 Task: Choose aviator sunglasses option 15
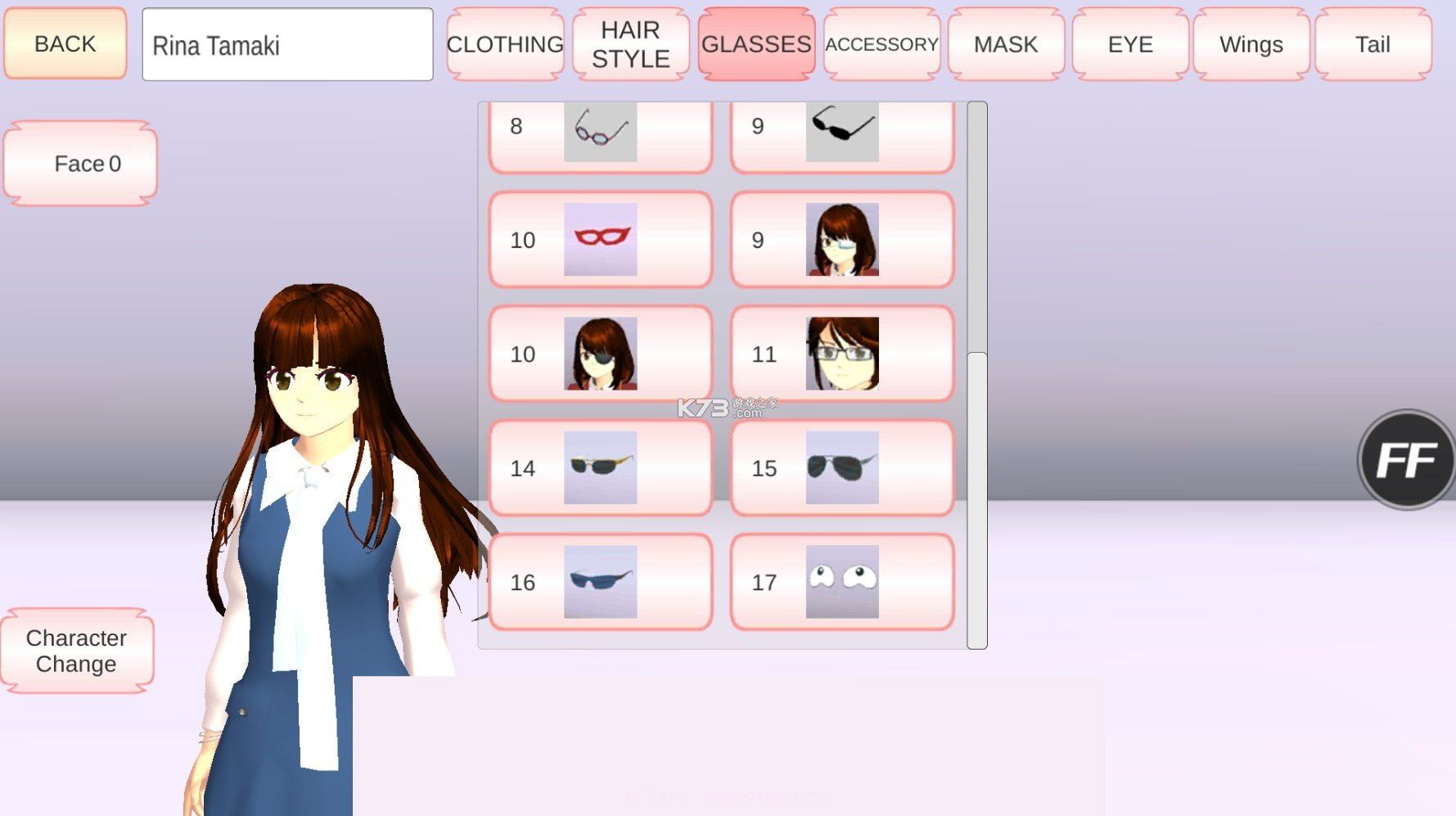842,467
